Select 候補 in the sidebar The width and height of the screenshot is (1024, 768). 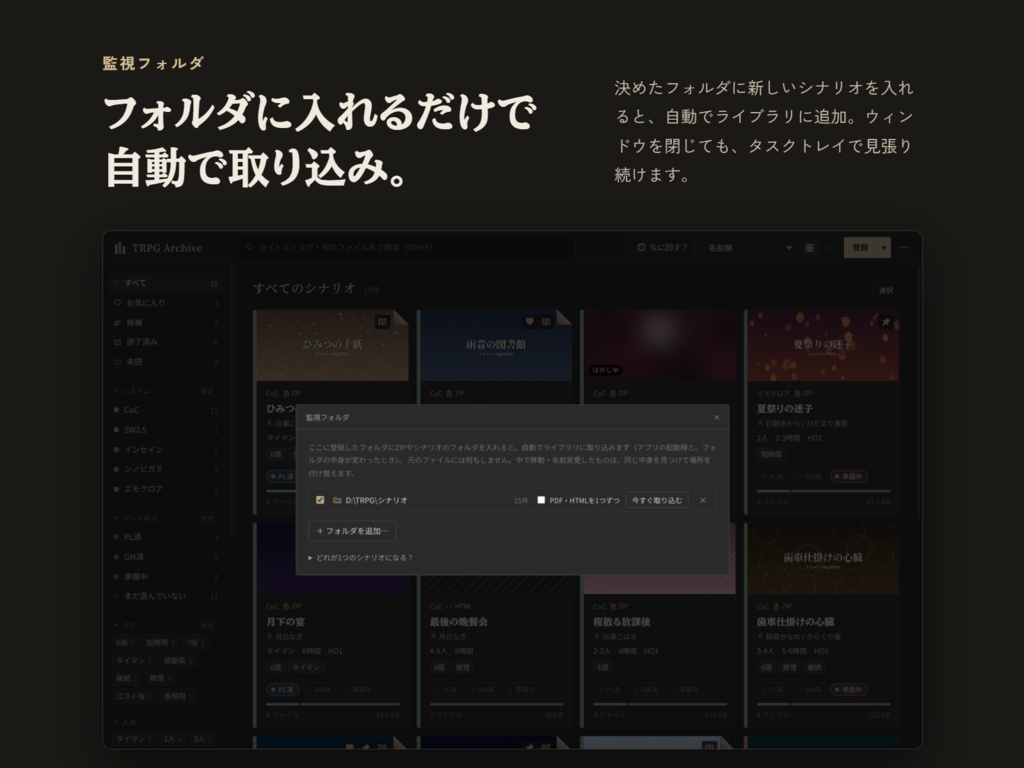pos(166,322)
